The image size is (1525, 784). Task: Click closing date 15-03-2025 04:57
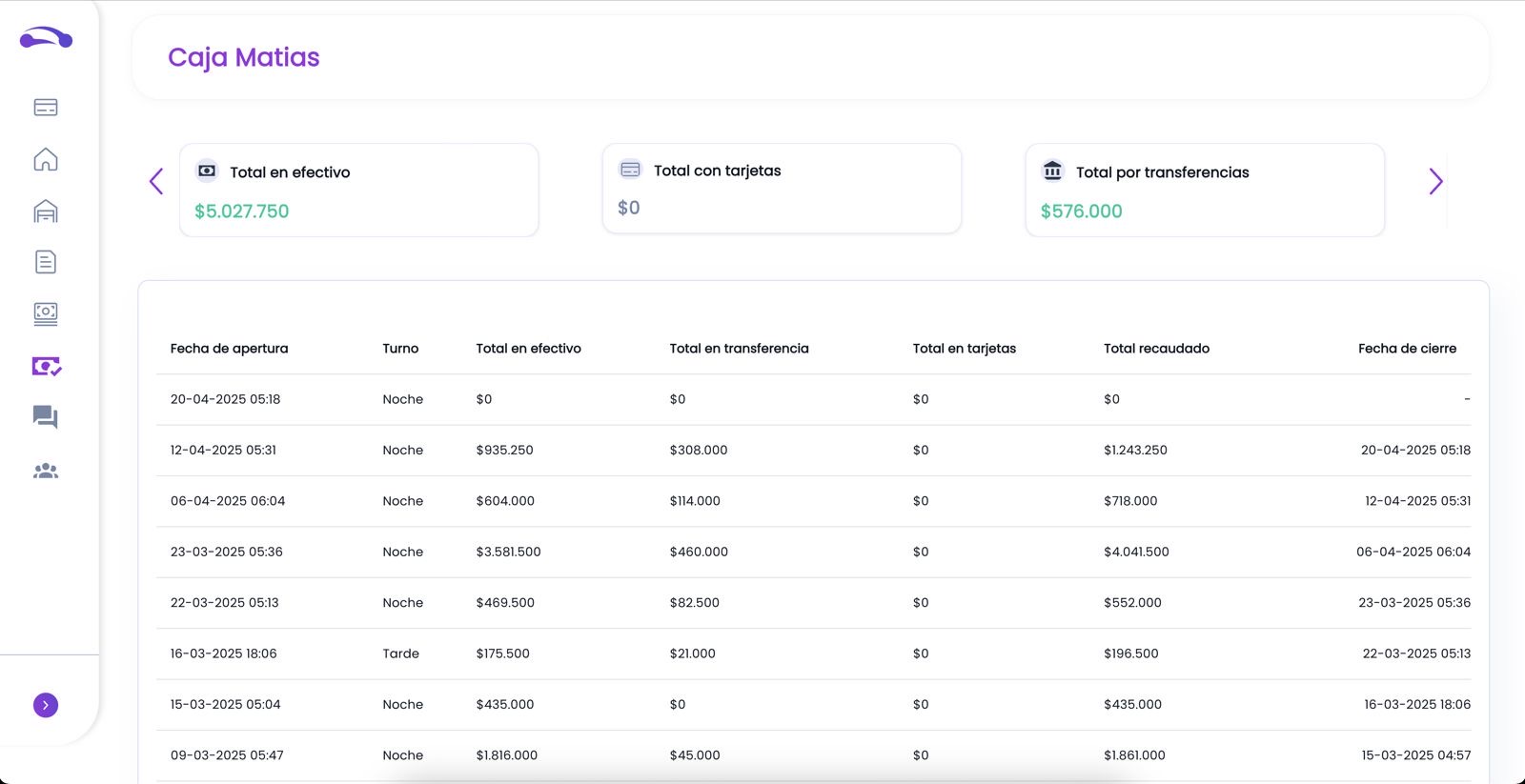(x=1416, y=755)
